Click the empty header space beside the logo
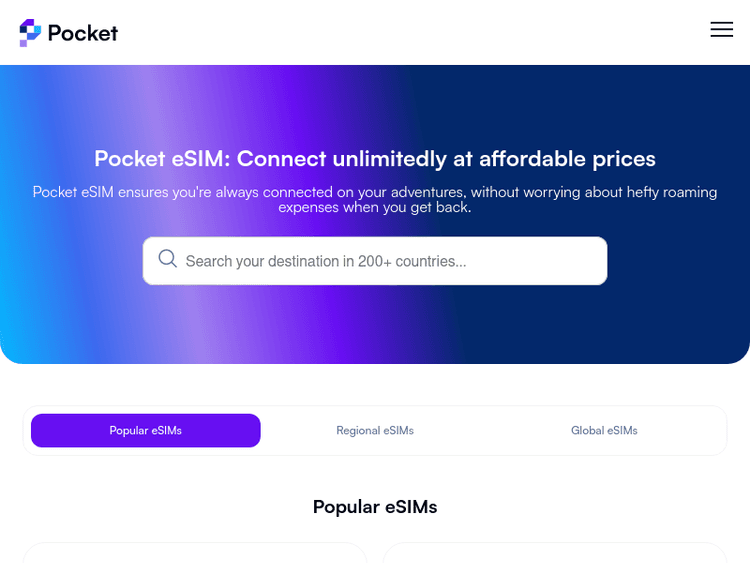Screen dimensions: 750x563 click(400, 32)
